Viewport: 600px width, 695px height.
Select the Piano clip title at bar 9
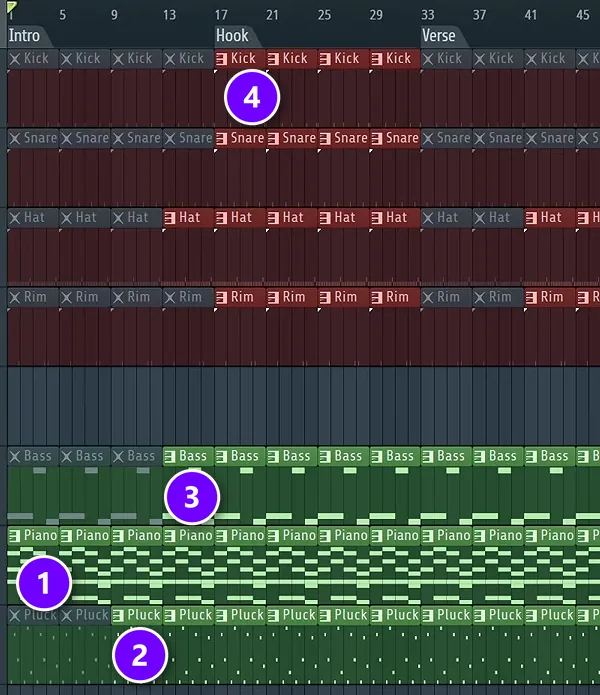pos(144,535)
